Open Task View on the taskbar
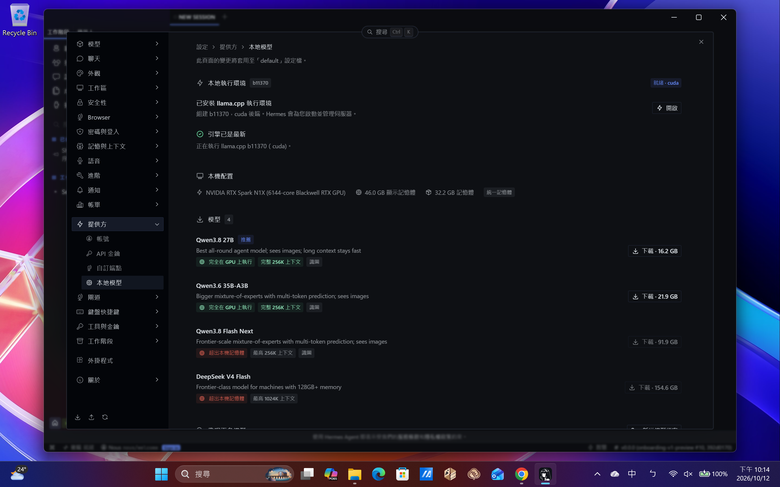This screenshot has height=487, width=780. pyautogui.click(x=307, y=474)
